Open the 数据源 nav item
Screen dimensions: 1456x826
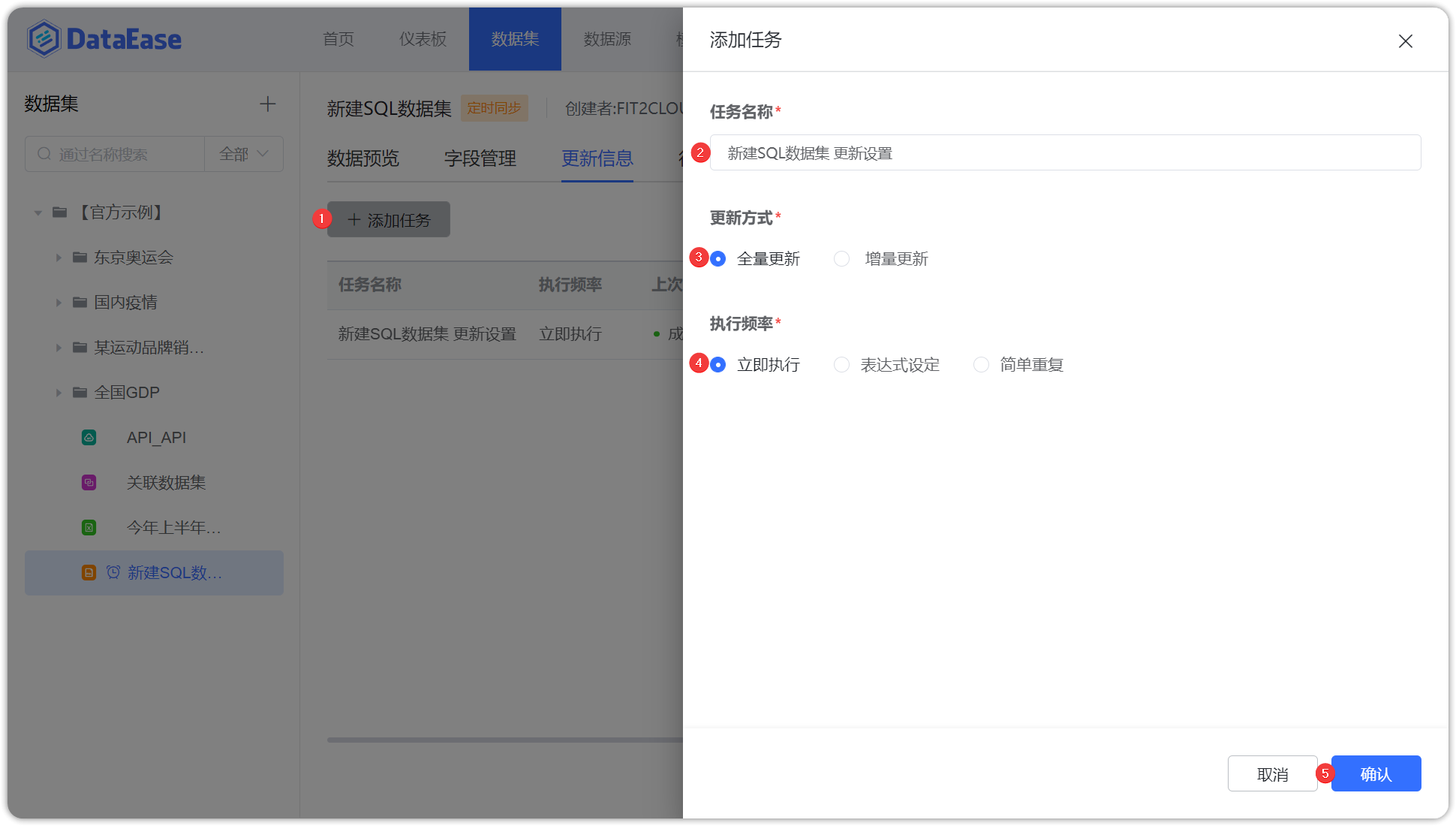click(x=607, y=39)
